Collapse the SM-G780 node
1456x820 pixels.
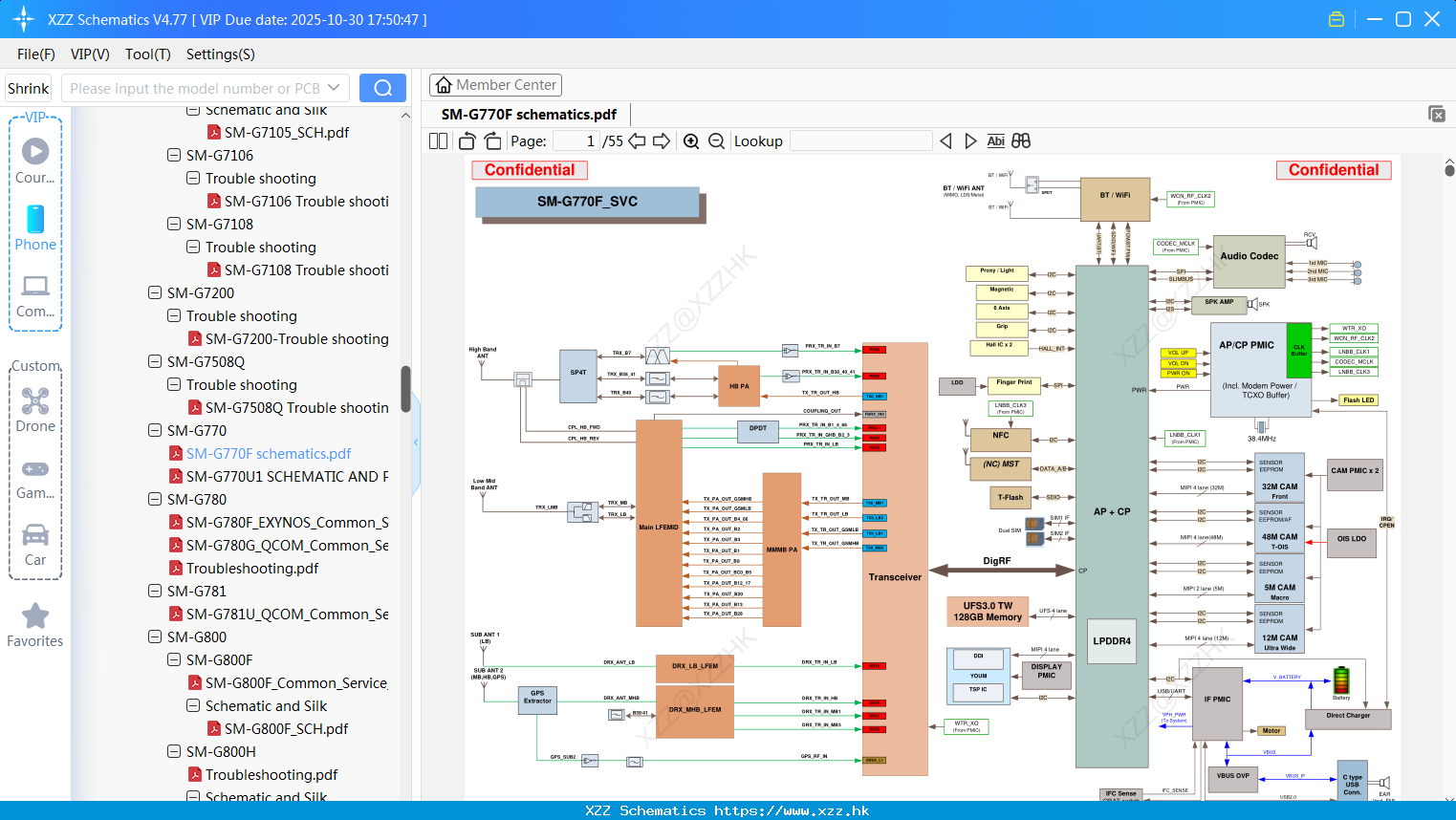click(x=155, y=499)
